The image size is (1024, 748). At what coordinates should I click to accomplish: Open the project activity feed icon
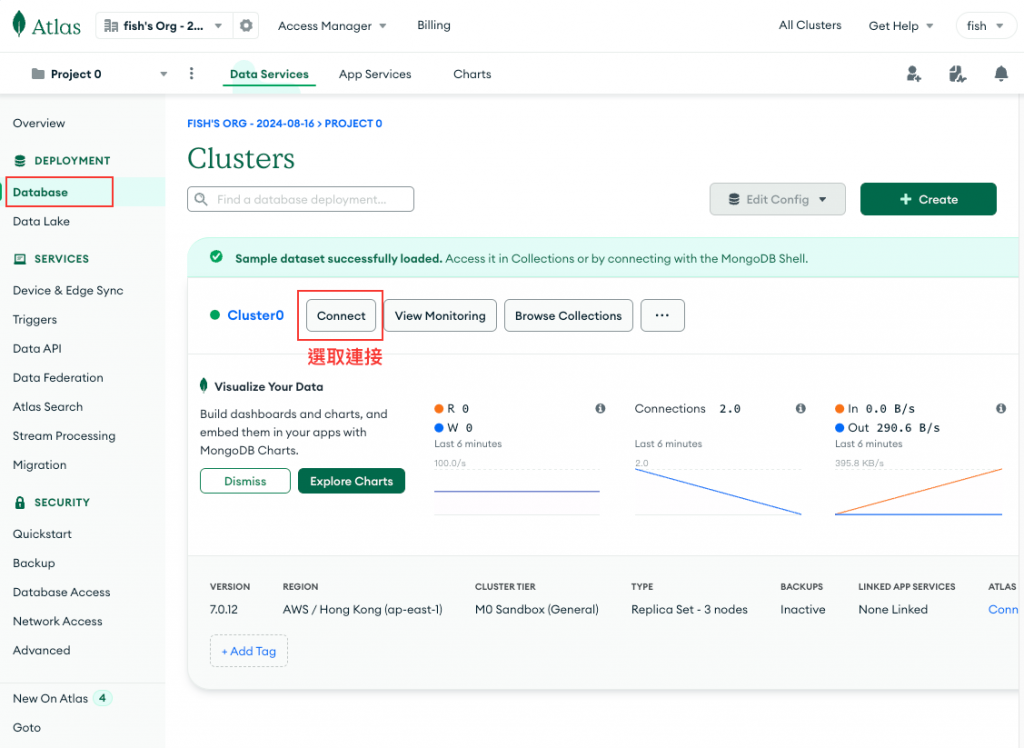(957, 74)
